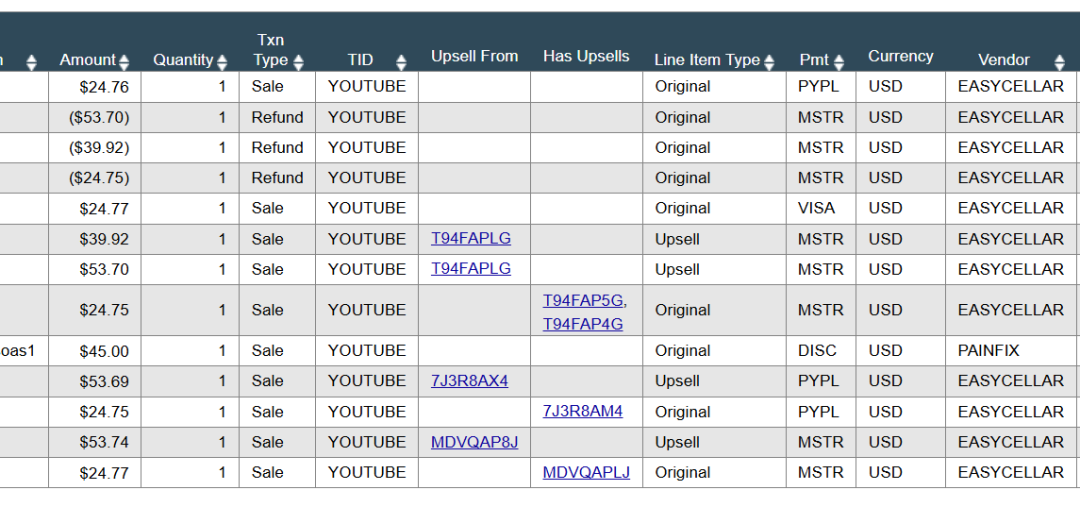Open T94FAPLG link in $53.70 sale row
Image resolution: width=1080 pixels, height=507 pixels.
(x=471, y=269)
